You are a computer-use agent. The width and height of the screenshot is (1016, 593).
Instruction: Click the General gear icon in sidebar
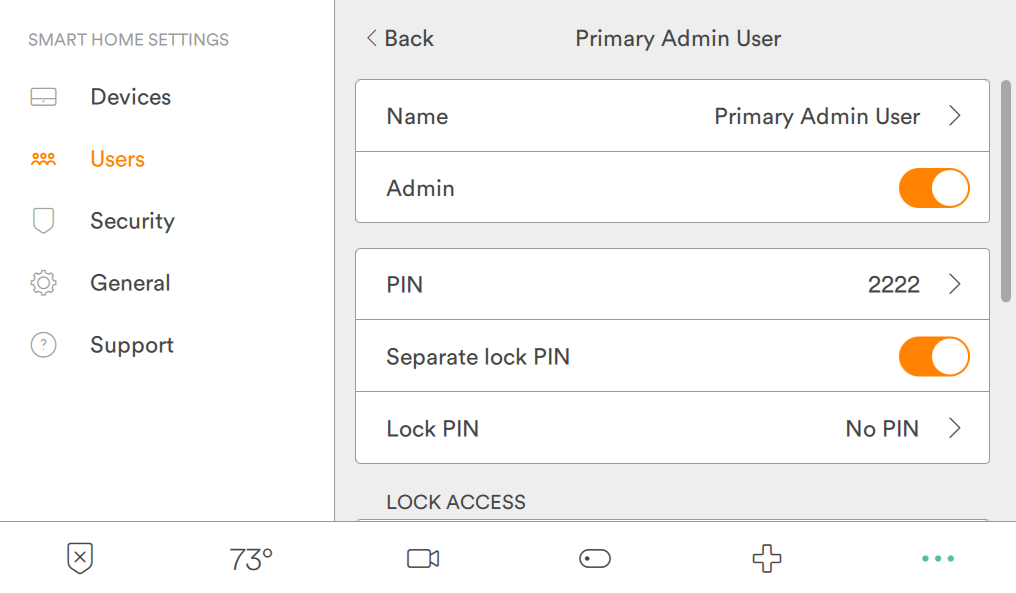pos(43,283)
